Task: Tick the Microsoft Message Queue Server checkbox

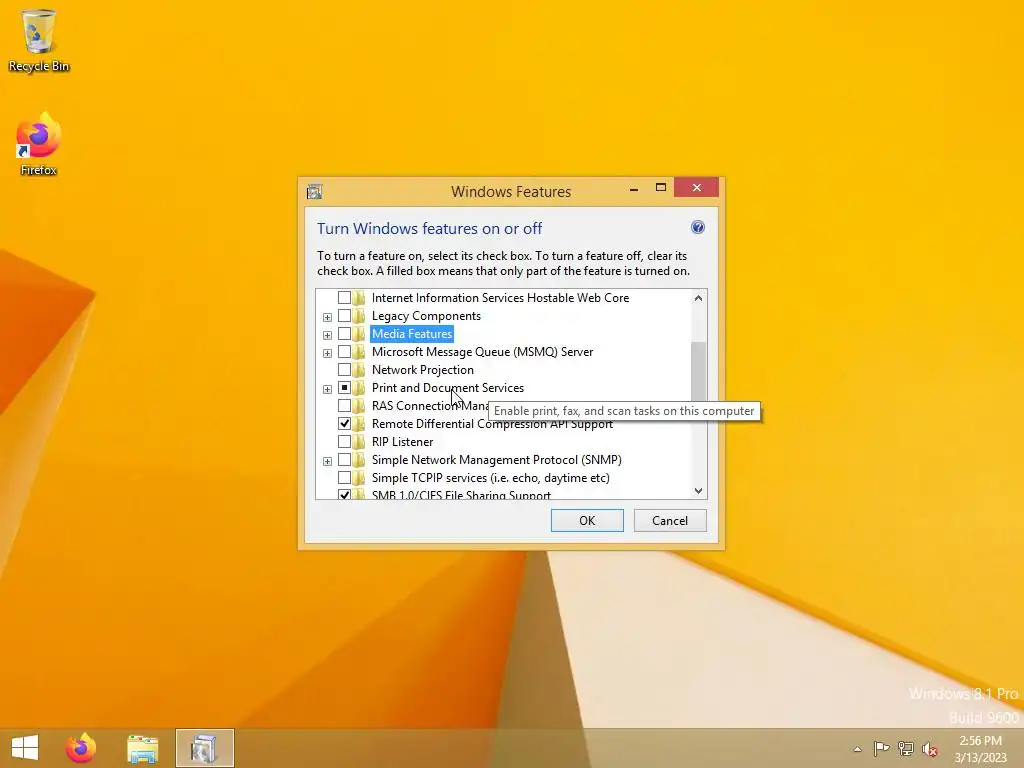Action: click(x=344, y=352)
